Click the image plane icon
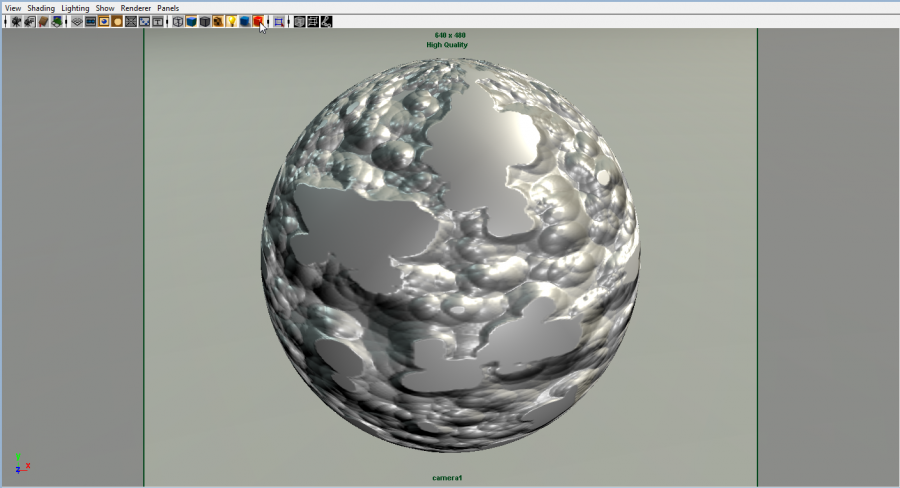This screenshot has height=488, width=900. click(57, 21)
